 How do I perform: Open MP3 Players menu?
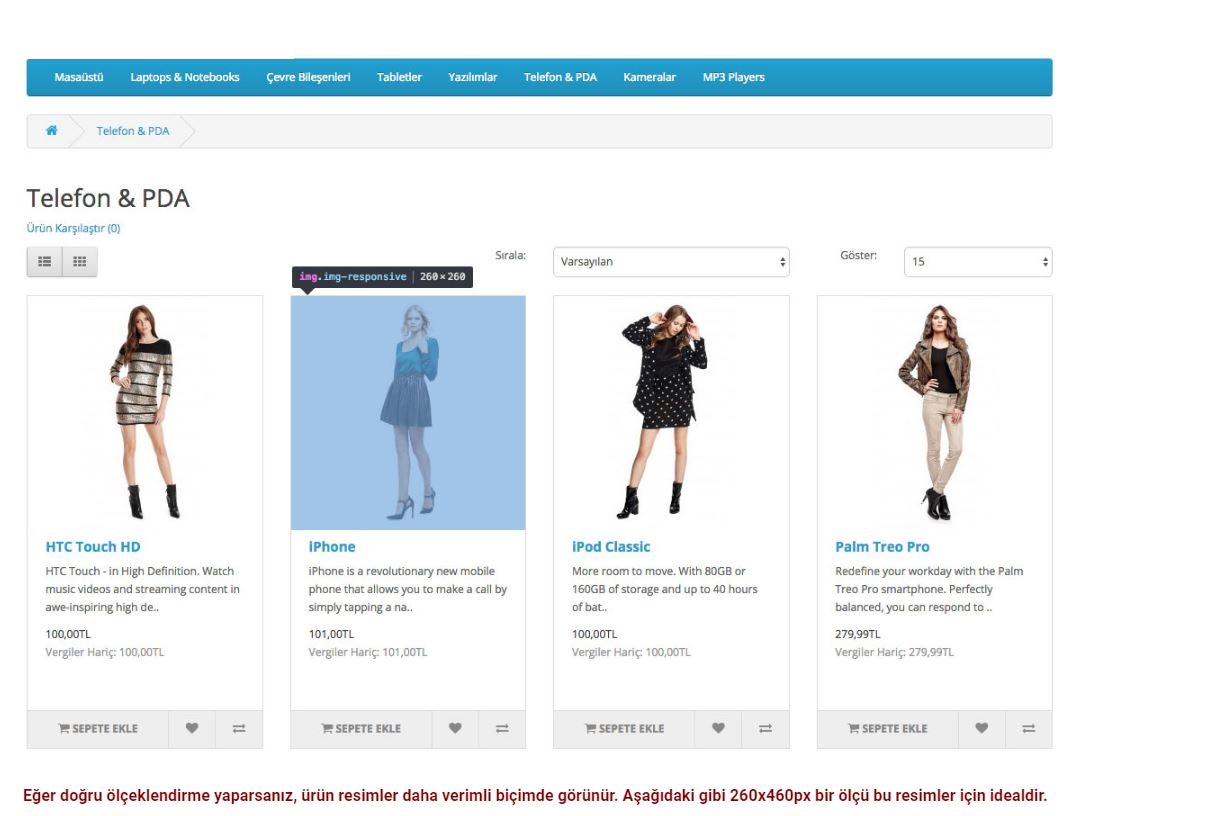(733, 77)
